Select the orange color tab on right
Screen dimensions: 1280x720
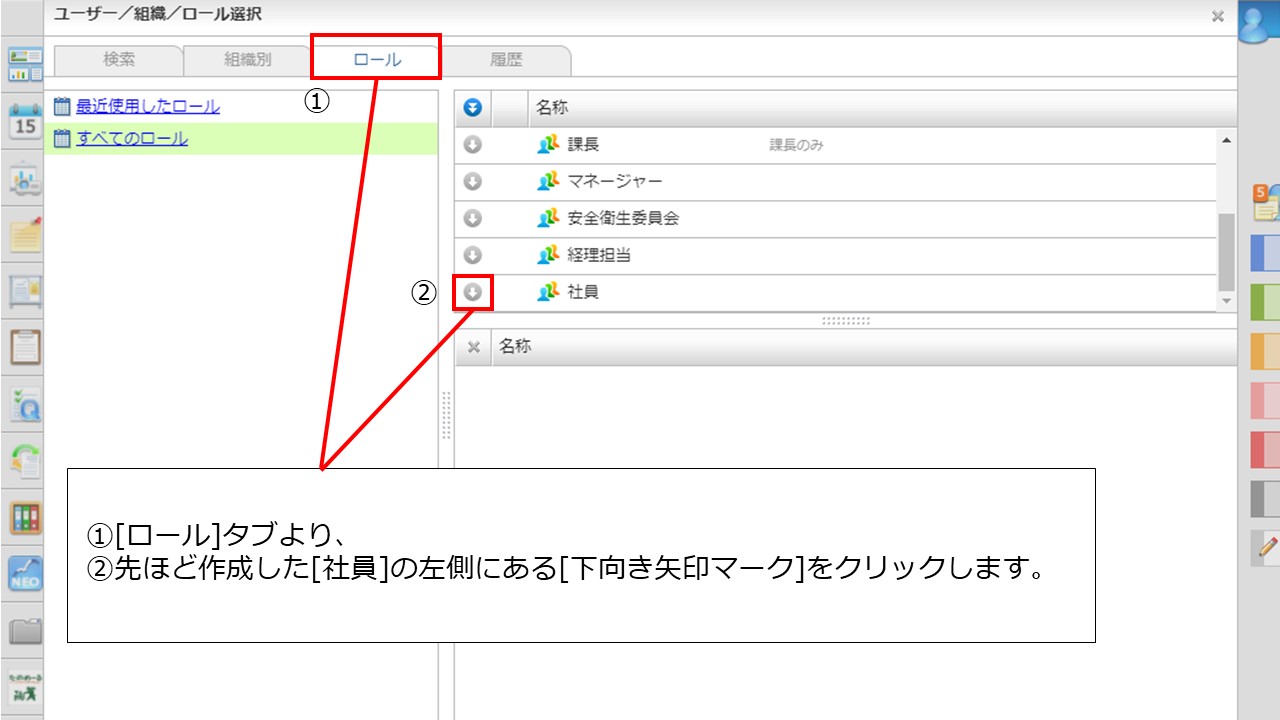coord(1265,352)
